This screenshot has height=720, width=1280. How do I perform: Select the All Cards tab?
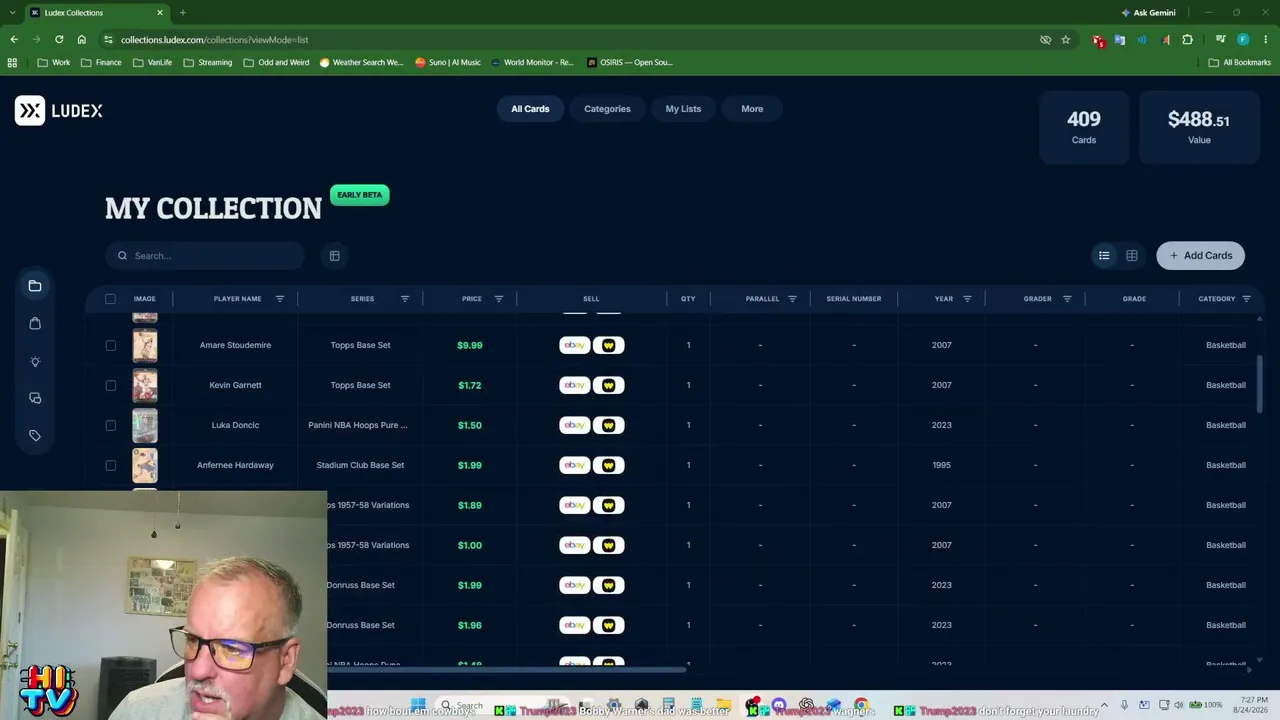click(x=530, y=109)
